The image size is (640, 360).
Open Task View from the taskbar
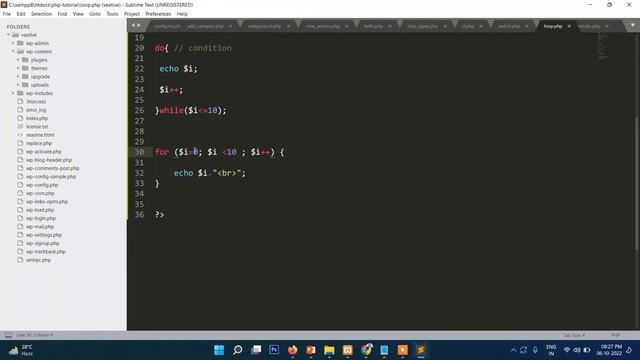tap(256, 350)
